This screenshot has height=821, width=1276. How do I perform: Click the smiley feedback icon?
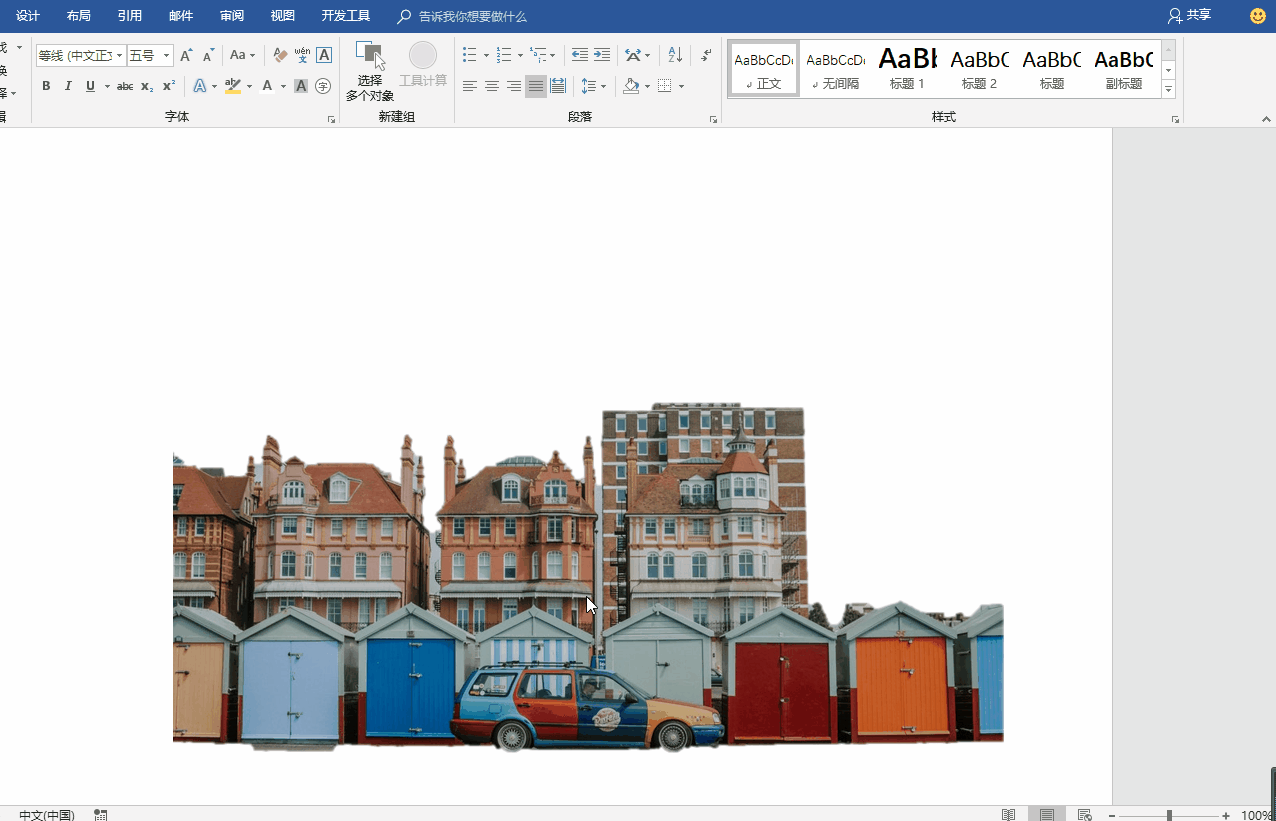[x=1258, y=16]
